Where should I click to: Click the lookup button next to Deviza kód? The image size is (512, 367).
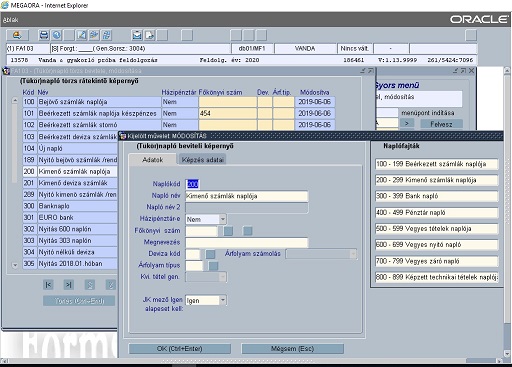pyautogui.click(x=210, y=254)
